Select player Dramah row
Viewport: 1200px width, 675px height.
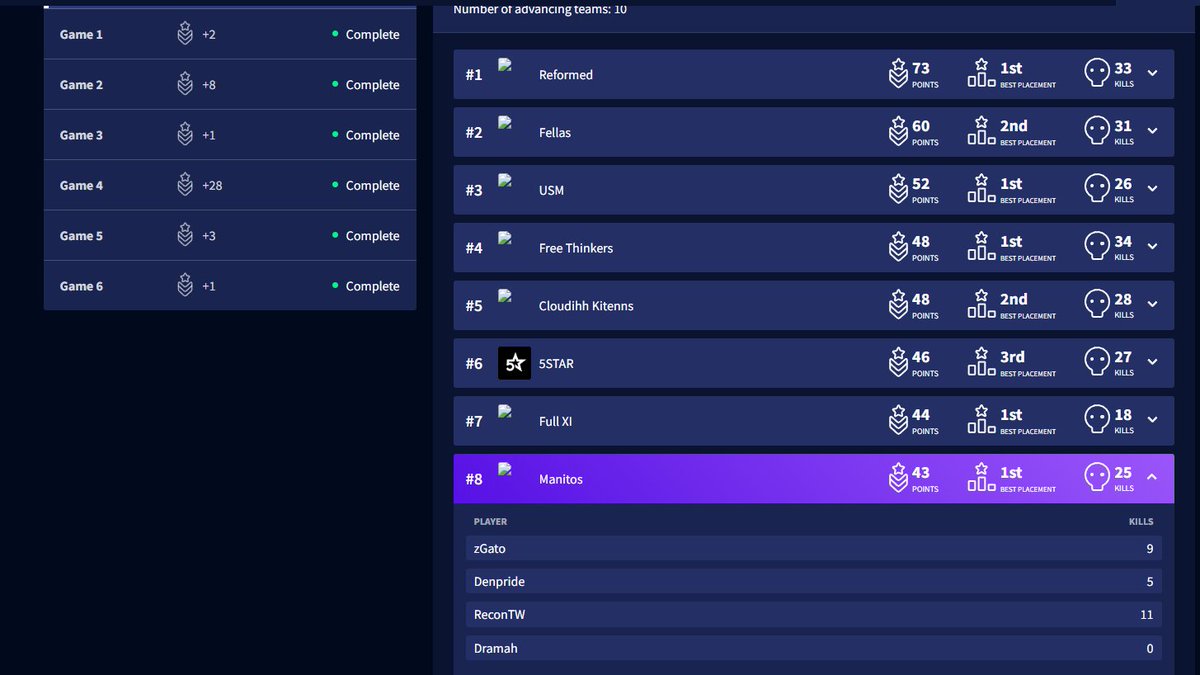pos(814,648)
